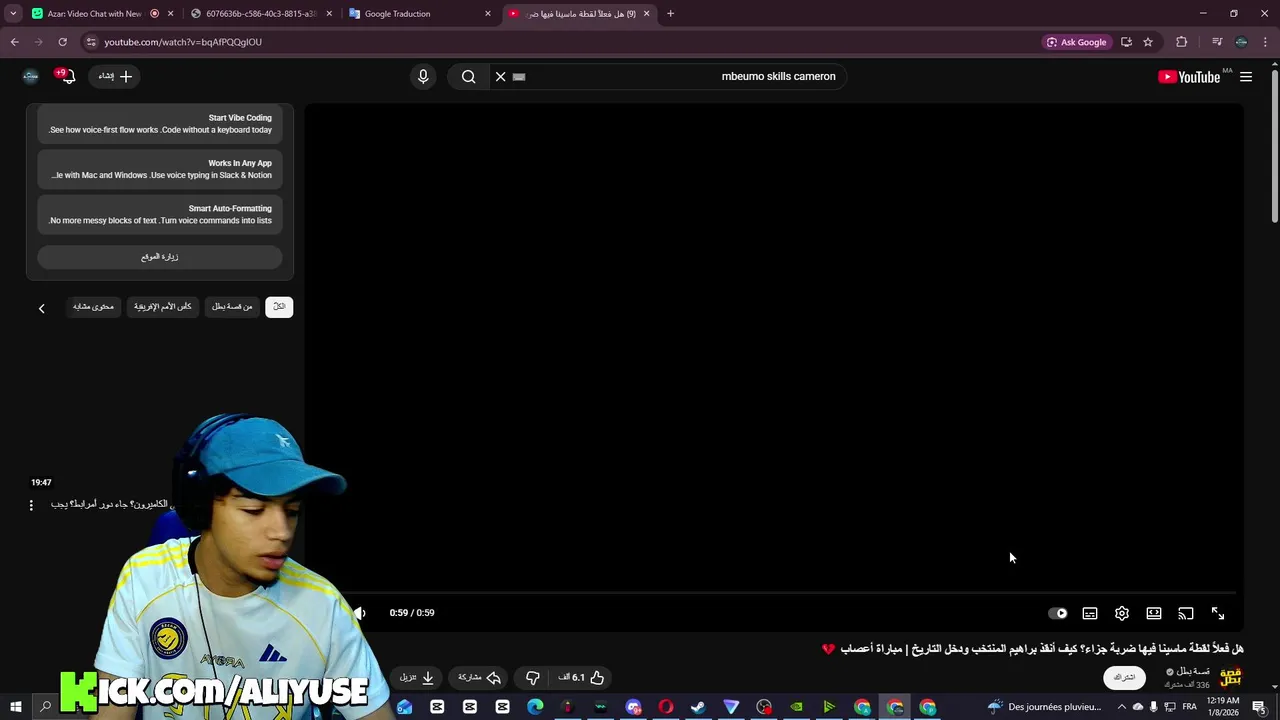Open Chrome media controls icon
Viewport: 1280px width, 720px height.
click(1217, 42)
